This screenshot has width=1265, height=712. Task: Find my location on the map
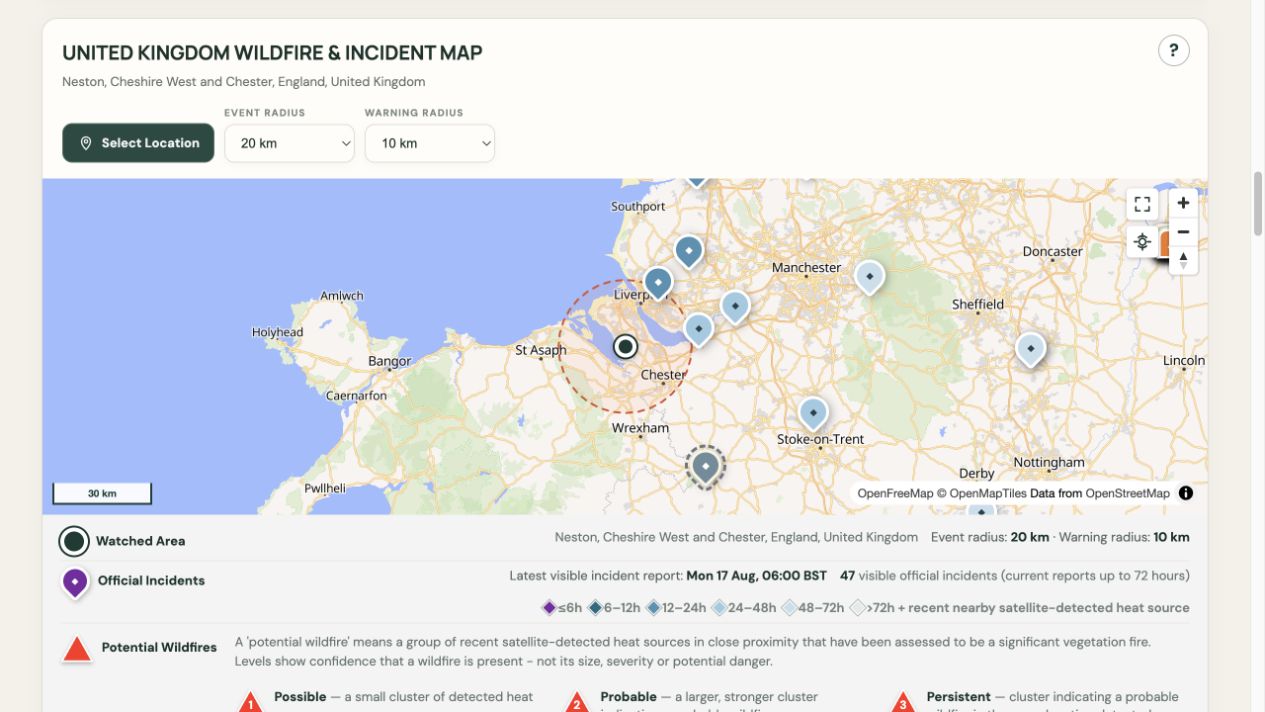tap(1142, 241)
